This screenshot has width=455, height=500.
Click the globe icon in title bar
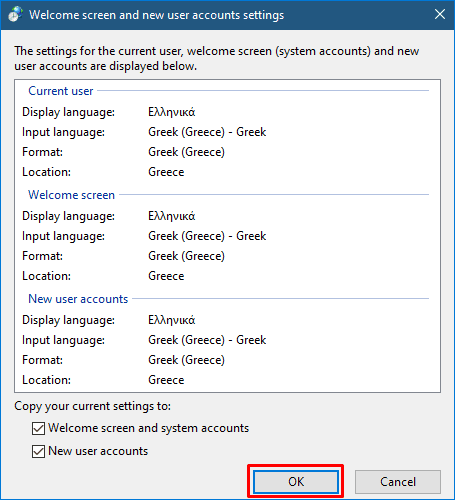(x=15, y=15)
